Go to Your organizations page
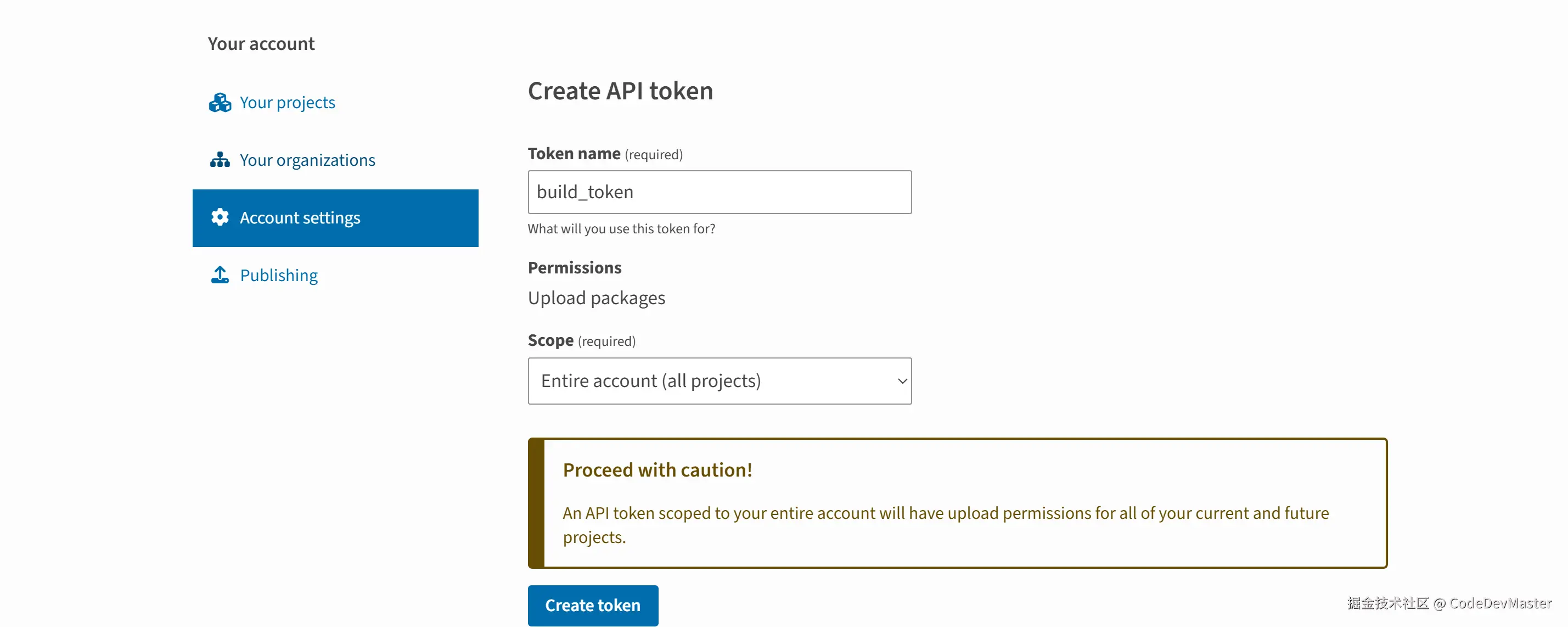This screenshot has width=1568, height=627. pyautogui.click(x=307, y=160)
